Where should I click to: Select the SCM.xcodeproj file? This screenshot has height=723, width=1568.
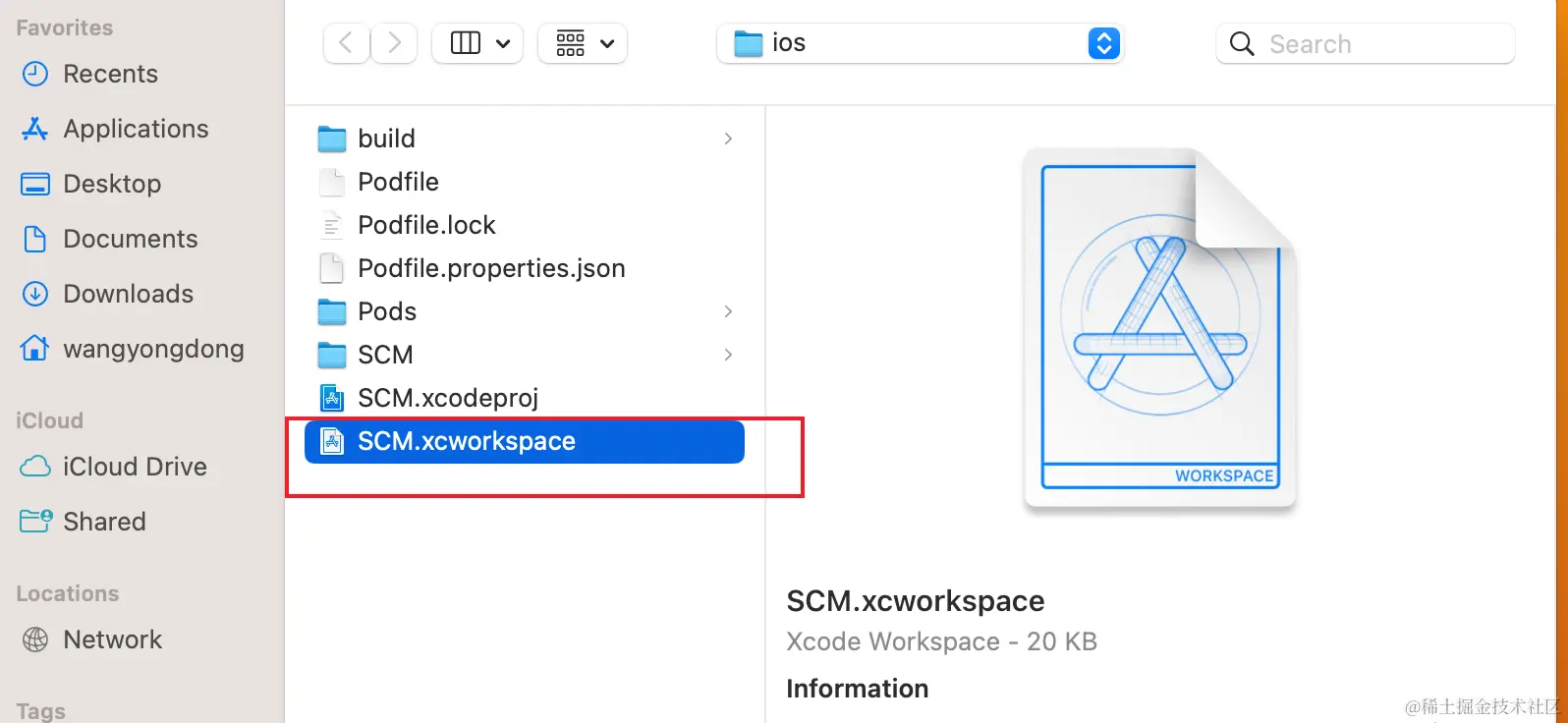pos(525,398)
